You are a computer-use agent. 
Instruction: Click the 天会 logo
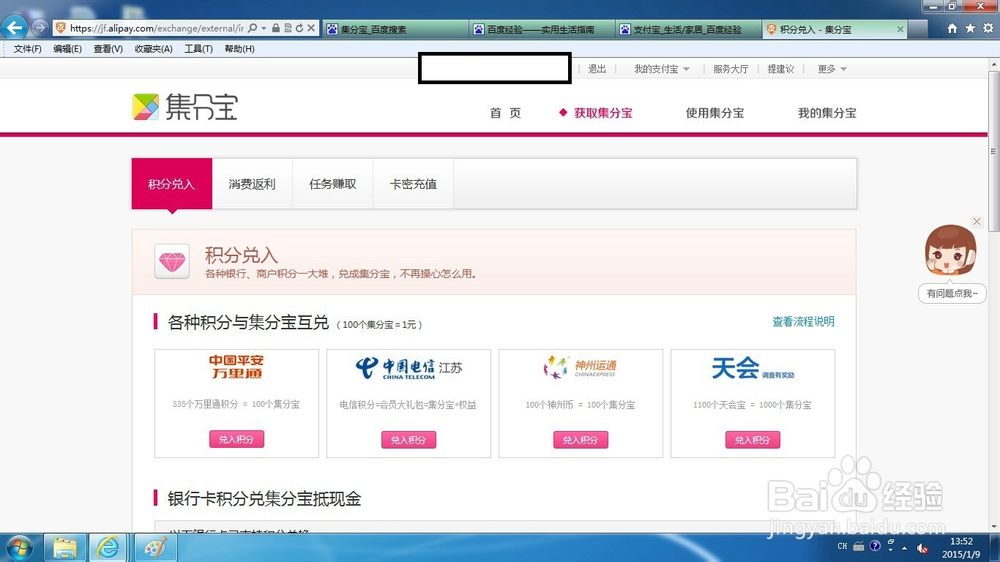pyautogui.click(x=753, y=368)
